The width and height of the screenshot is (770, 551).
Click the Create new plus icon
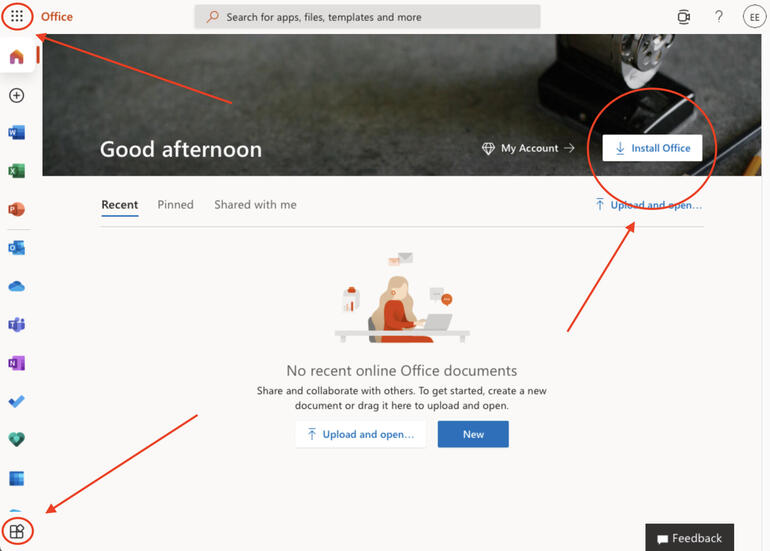point(17,95)
